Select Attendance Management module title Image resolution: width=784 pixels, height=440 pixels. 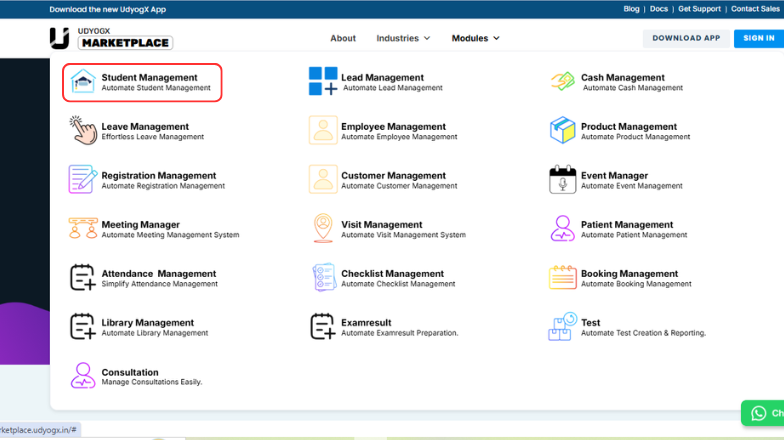[x=159, y=274]
